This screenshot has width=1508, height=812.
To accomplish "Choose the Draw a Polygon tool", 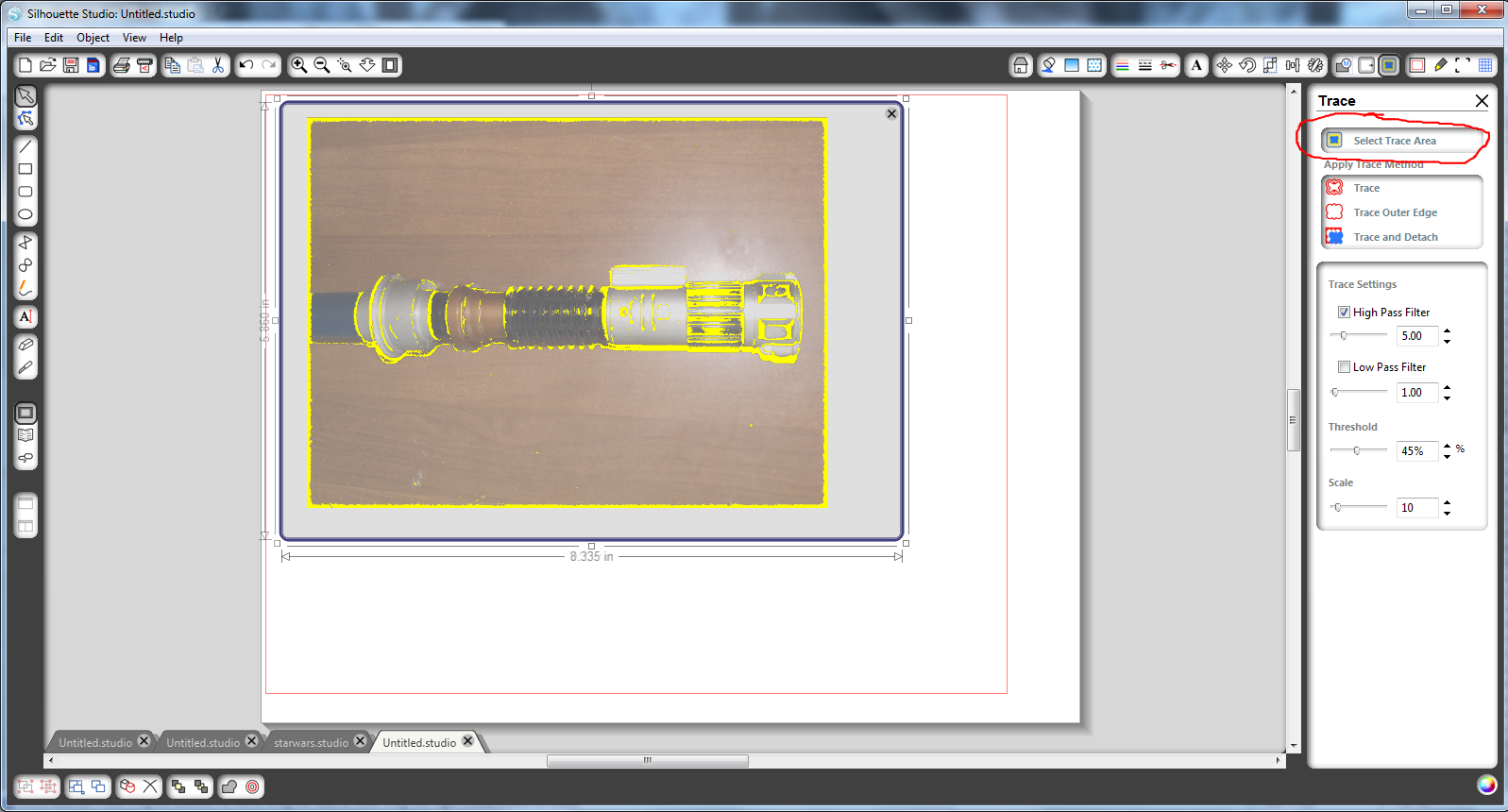I will (x=25, y=243).
